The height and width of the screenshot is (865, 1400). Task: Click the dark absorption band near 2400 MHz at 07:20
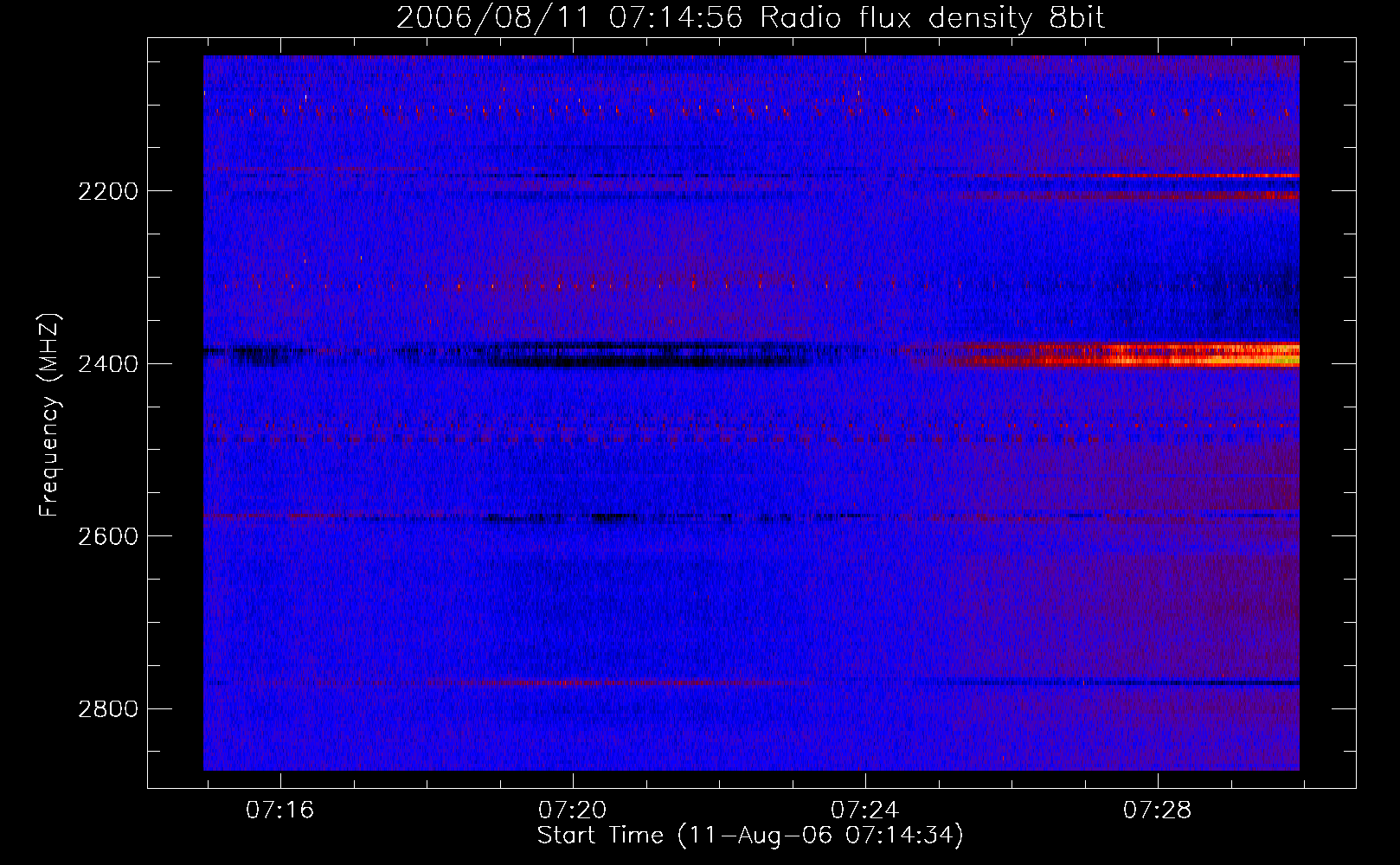[649, 355]
